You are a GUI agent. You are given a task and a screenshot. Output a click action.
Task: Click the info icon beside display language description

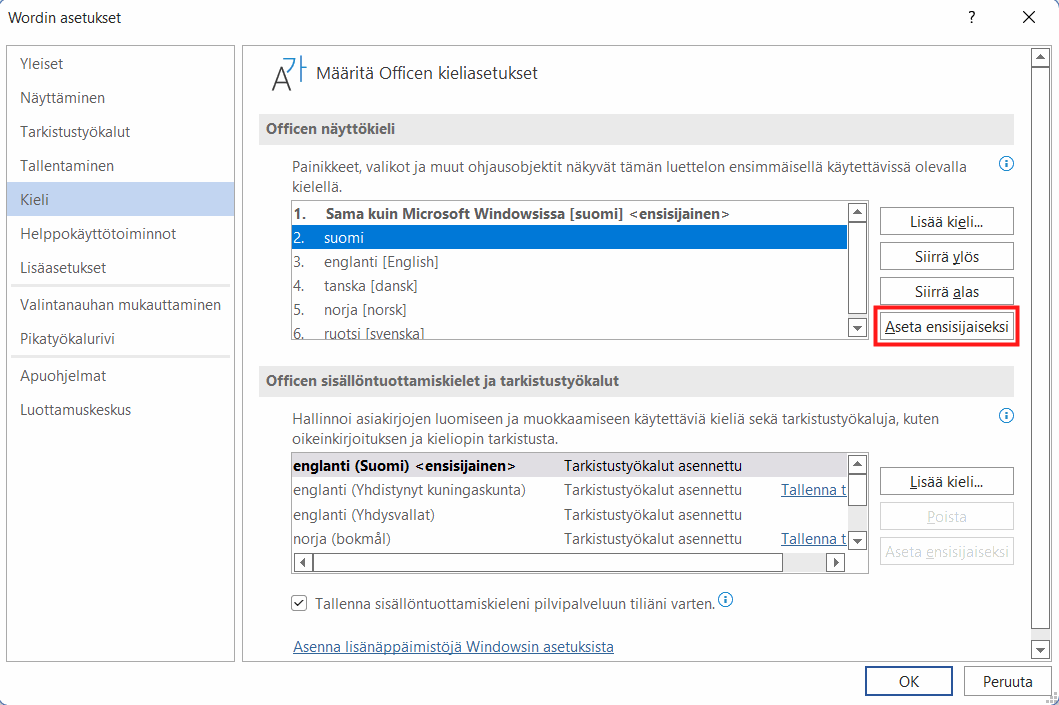[1006, 164]
